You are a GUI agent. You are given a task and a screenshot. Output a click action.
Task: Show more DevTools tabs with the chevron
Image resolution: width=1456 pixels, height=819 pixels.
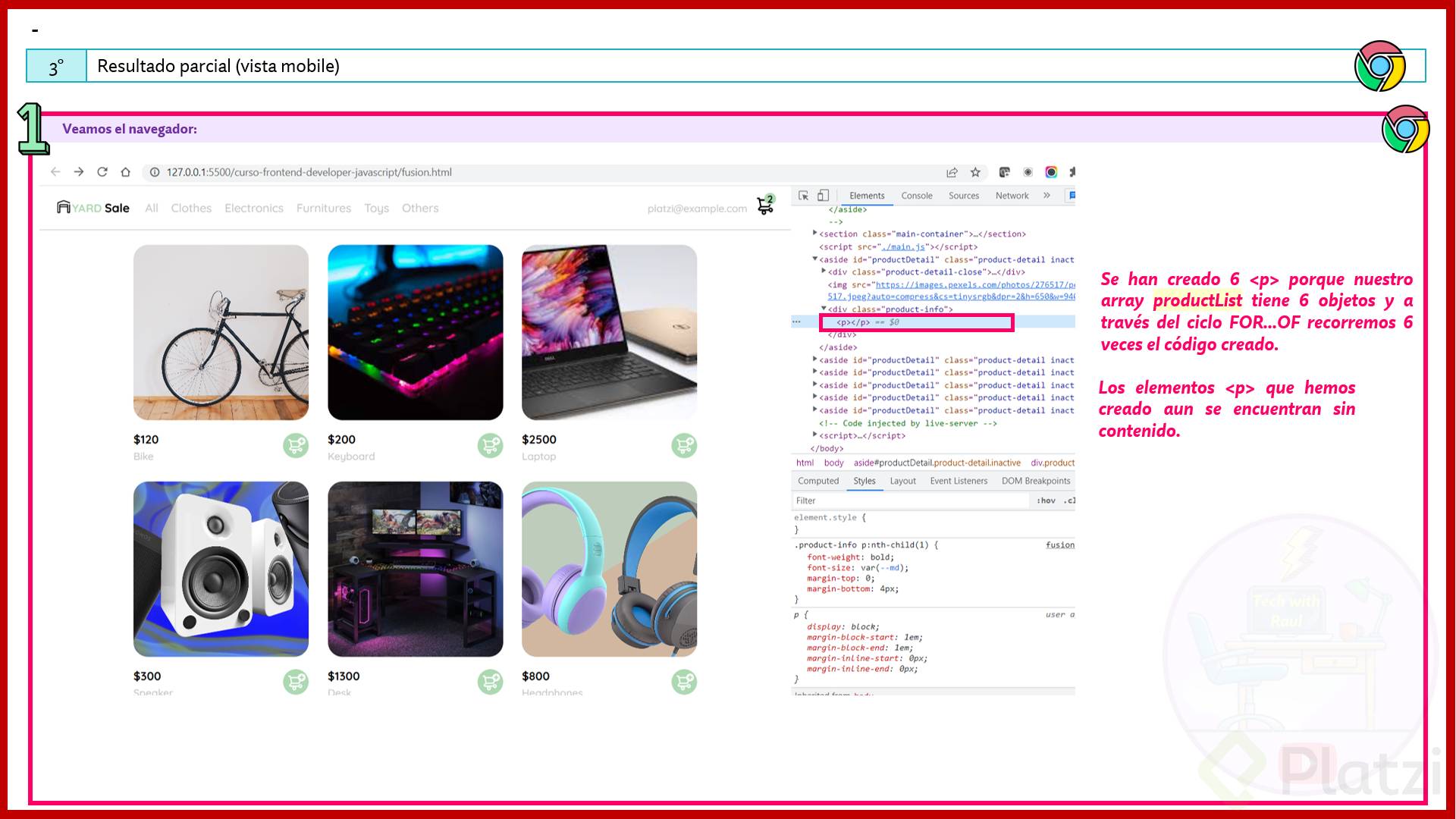click(1046, 196)
